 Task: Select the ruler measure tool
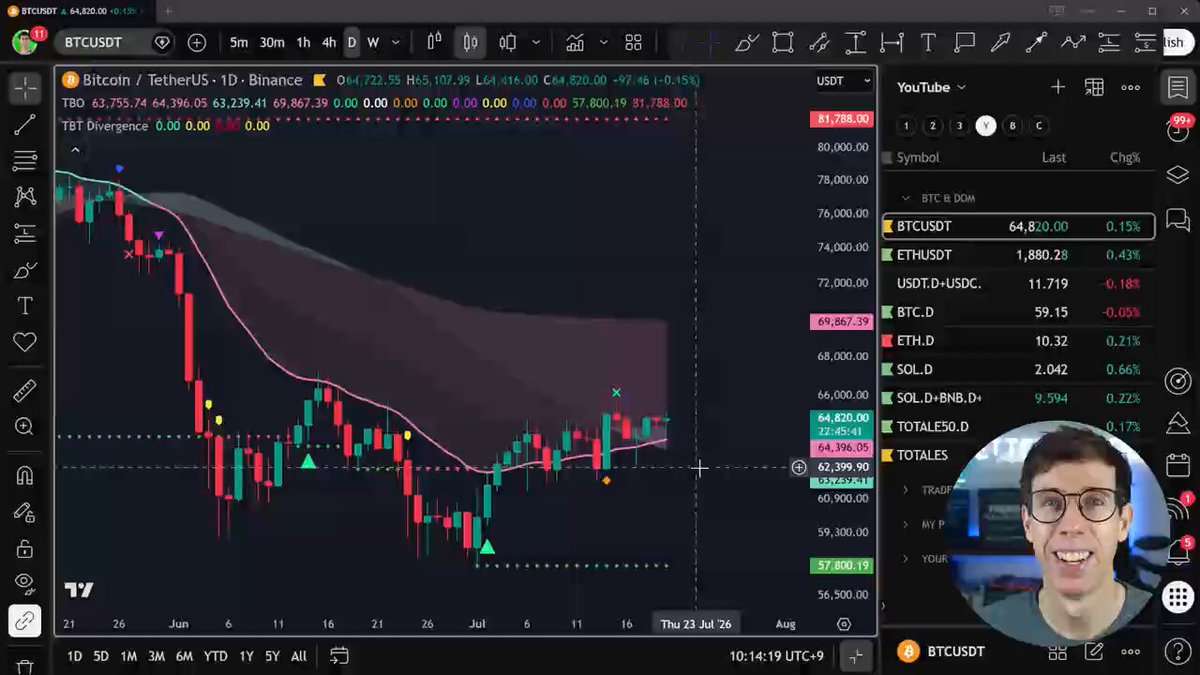coord(25,390)
